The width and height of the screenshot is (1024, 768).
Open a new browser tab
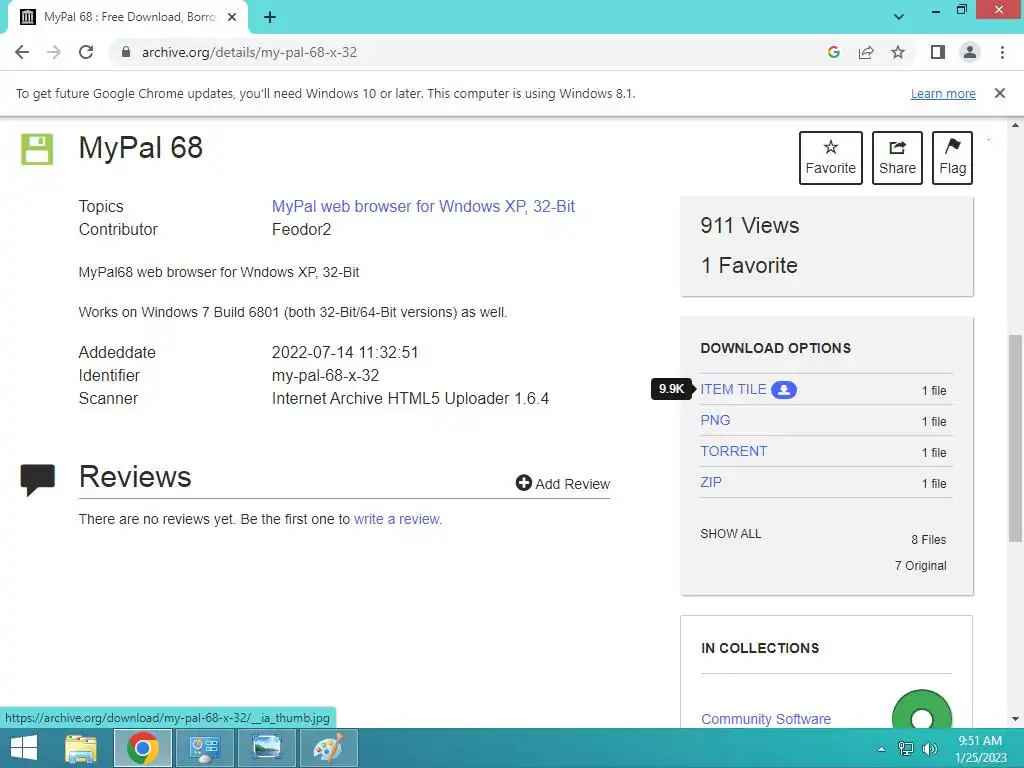pos(270,18)
